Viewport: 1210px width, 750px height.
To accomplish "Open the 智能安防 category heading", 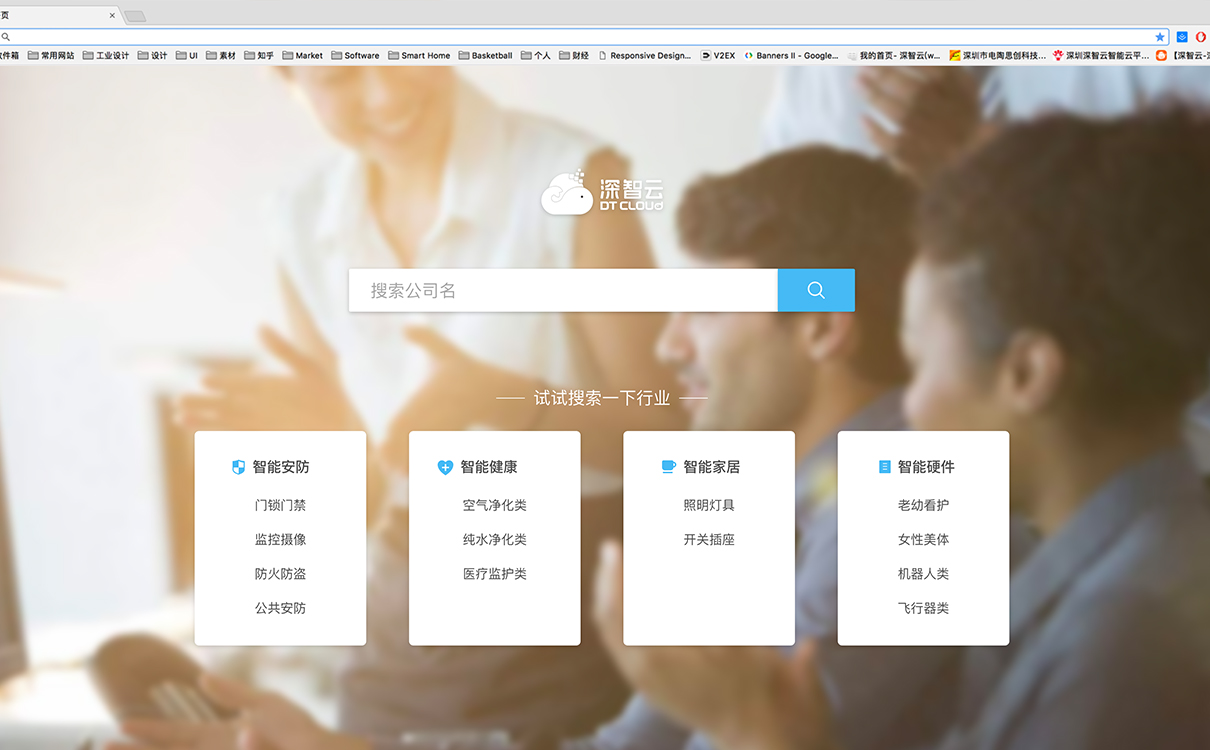I will pos(281,467).
